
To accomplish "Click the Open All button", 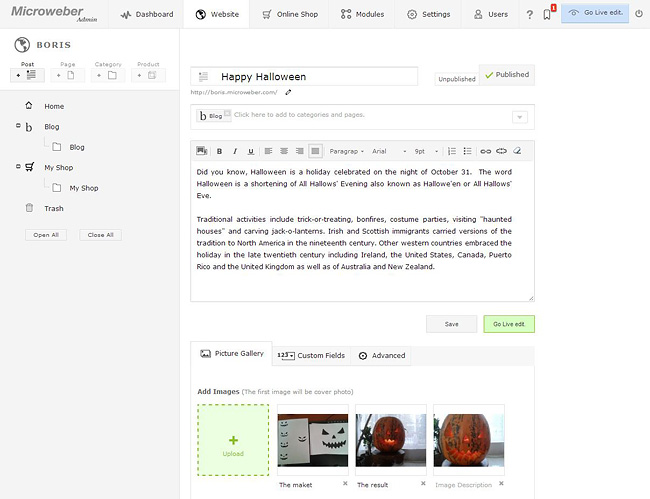I will pyautogui.click(x=46, y=235).
